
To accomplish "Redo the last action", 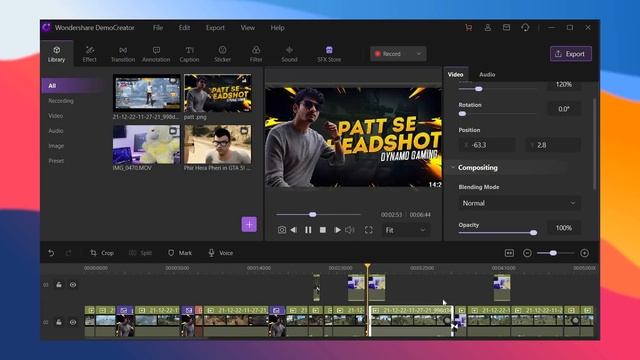I will (68, 253).
